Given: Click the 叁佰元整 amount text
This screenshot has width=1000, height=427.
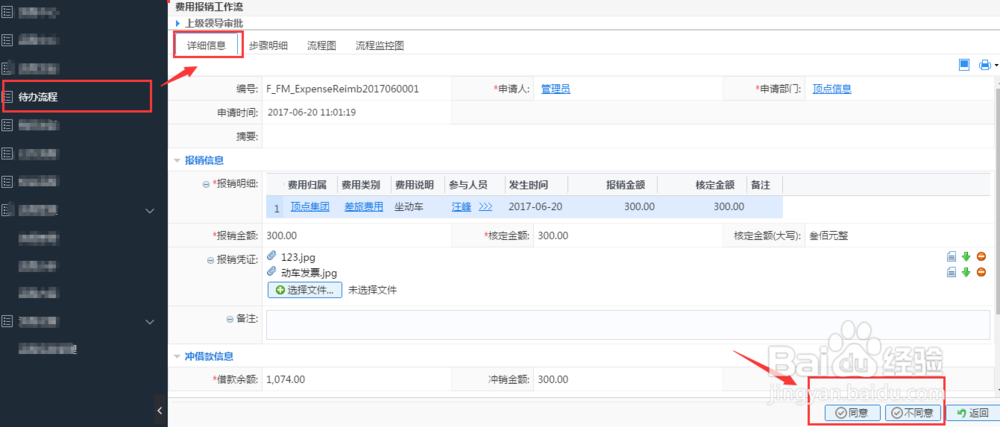Looking at the screenshot, I should [827, 236].
